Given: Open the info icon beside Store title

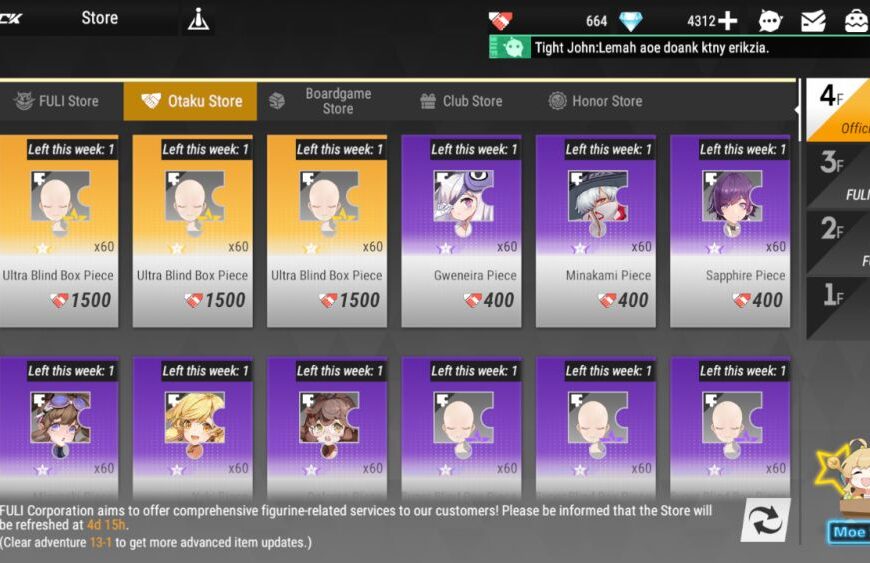Looking at the screenshot, I should click(x=198, y=20).
